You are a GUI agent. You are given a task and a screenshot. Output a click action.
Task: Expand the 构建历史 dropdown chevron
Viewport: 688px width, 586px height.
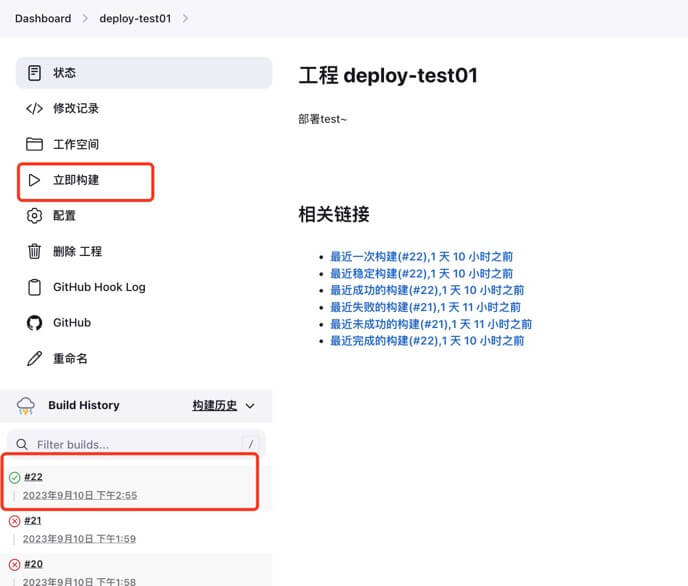pyautogui.click(x=250, y=406)
